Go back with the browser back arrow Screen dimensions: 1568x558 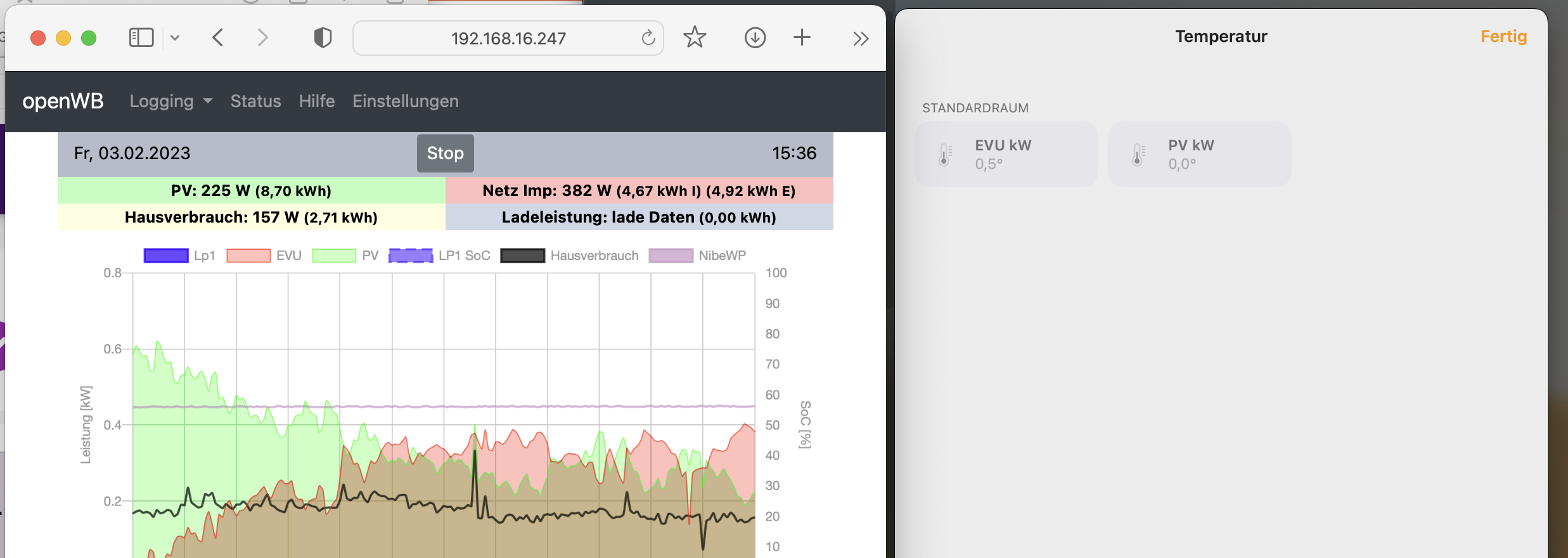point(218,38)
